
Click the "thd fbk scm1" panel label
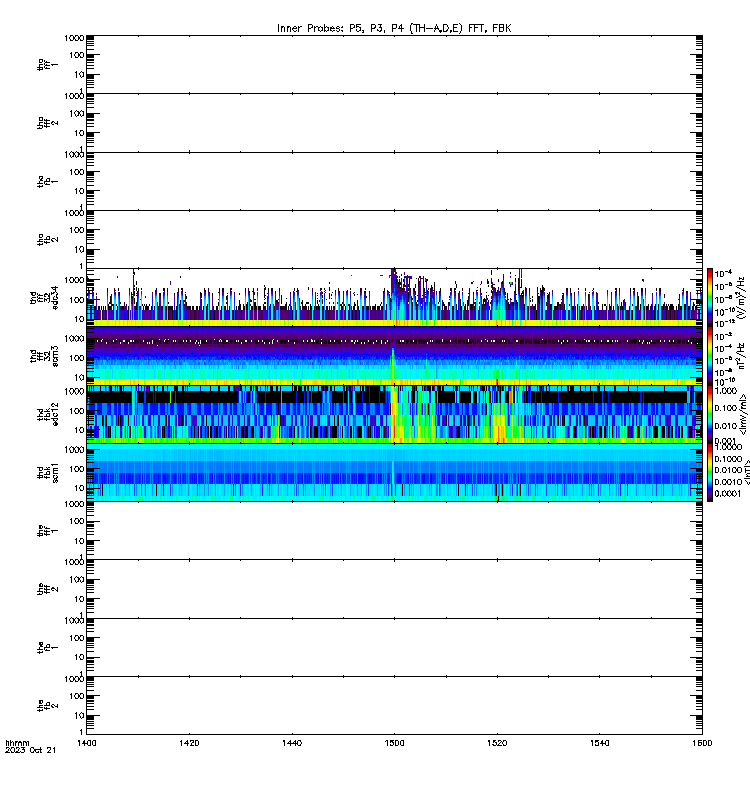point(47,472)
